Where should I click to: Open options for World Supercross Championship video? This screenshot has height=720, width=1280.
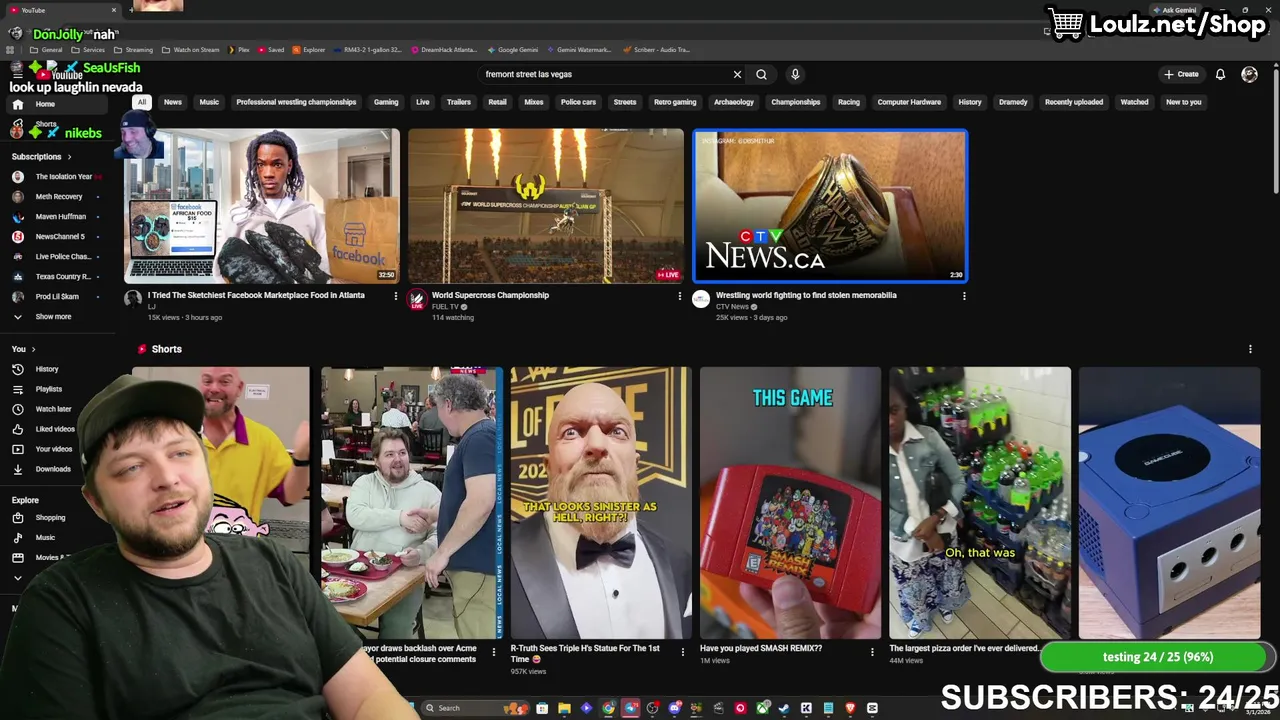click(680, 296)
